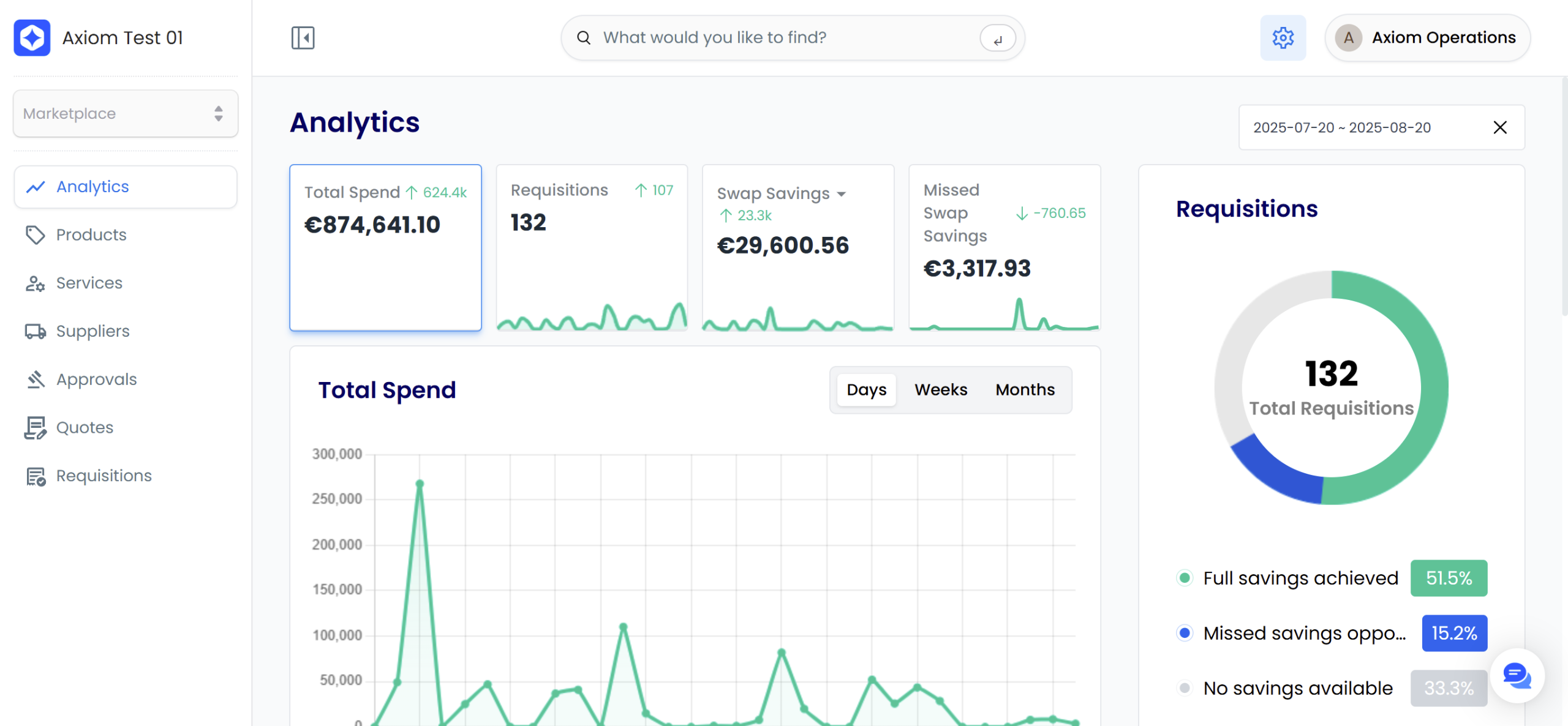The image size is (1568, 726).
Task: Open Services page from sidebar
Action: [89, 283]
